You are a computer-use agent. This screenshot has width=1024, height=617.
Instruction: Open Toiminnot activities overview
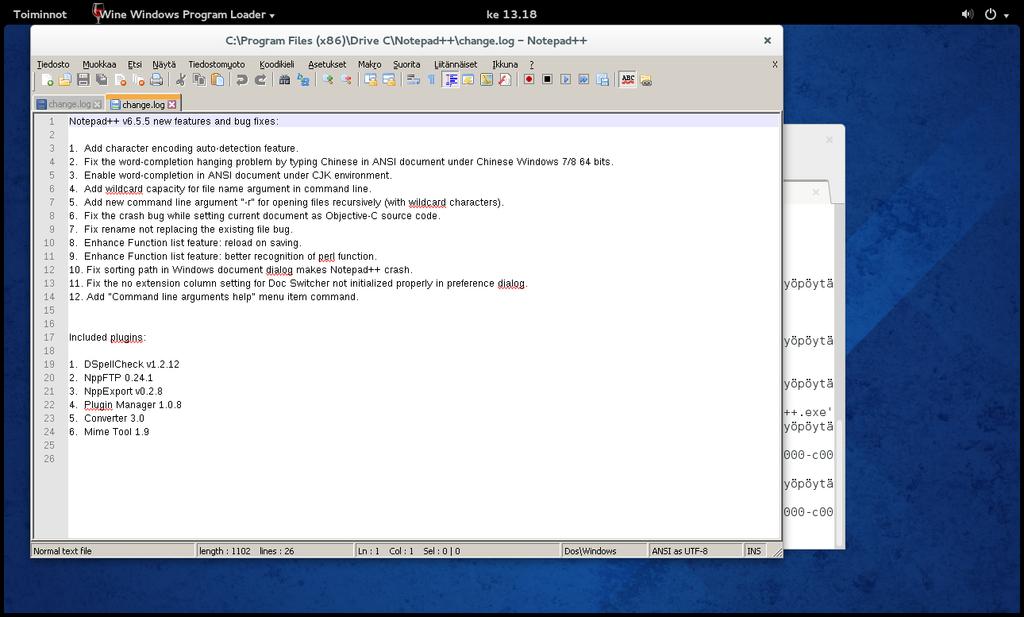pos(40,14)
